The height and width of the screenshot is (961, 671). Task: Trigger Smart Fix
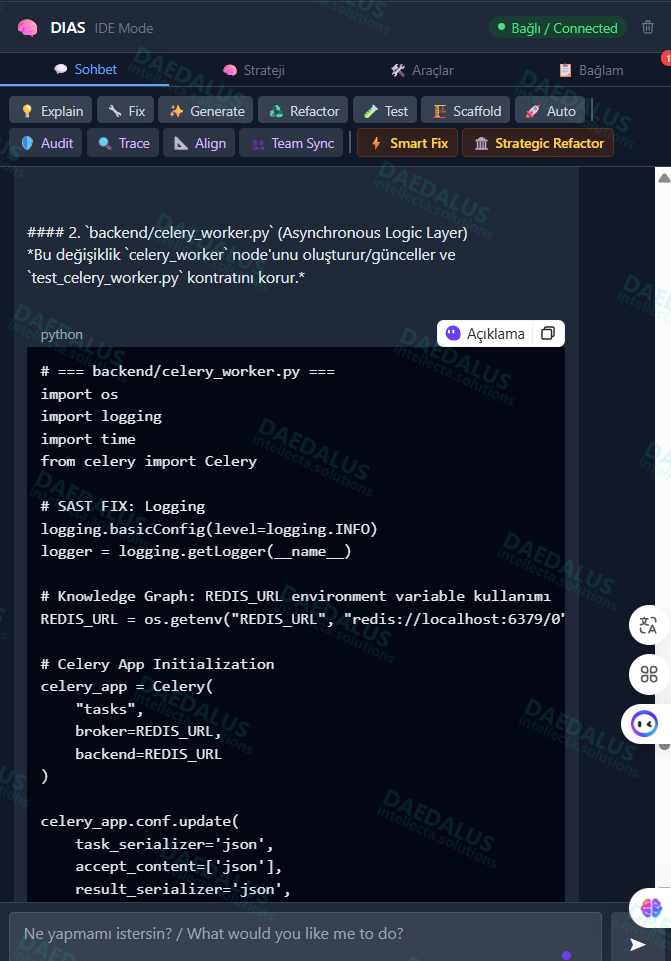coord(408,143)
